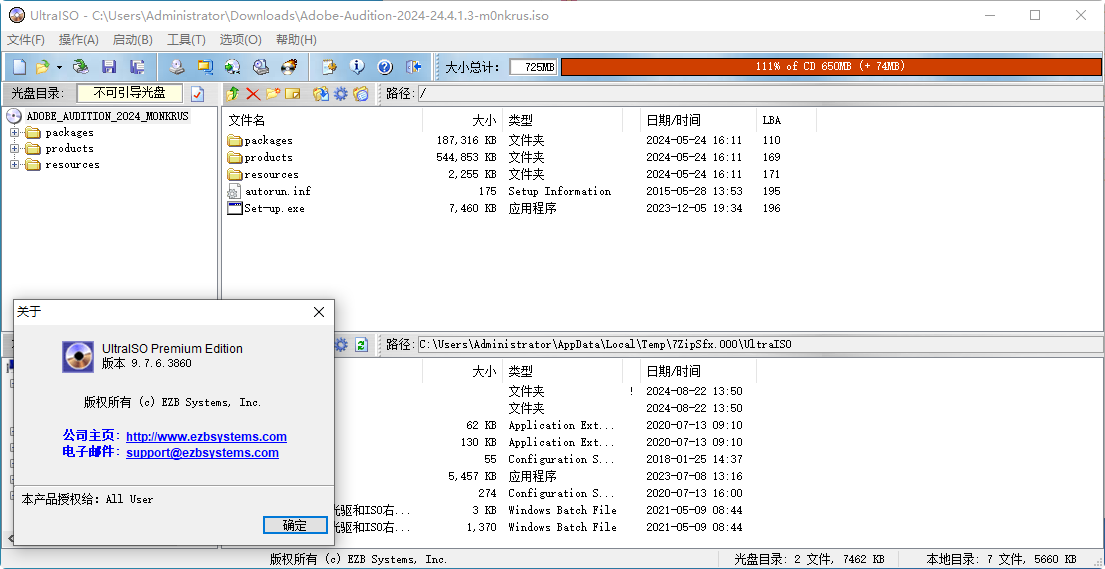Image resolution: width=1105 pixels, height=569 pixels.
Task: Click the 本地目录: 7 文件 status bar entry
Action: (x=1001, y=559)
